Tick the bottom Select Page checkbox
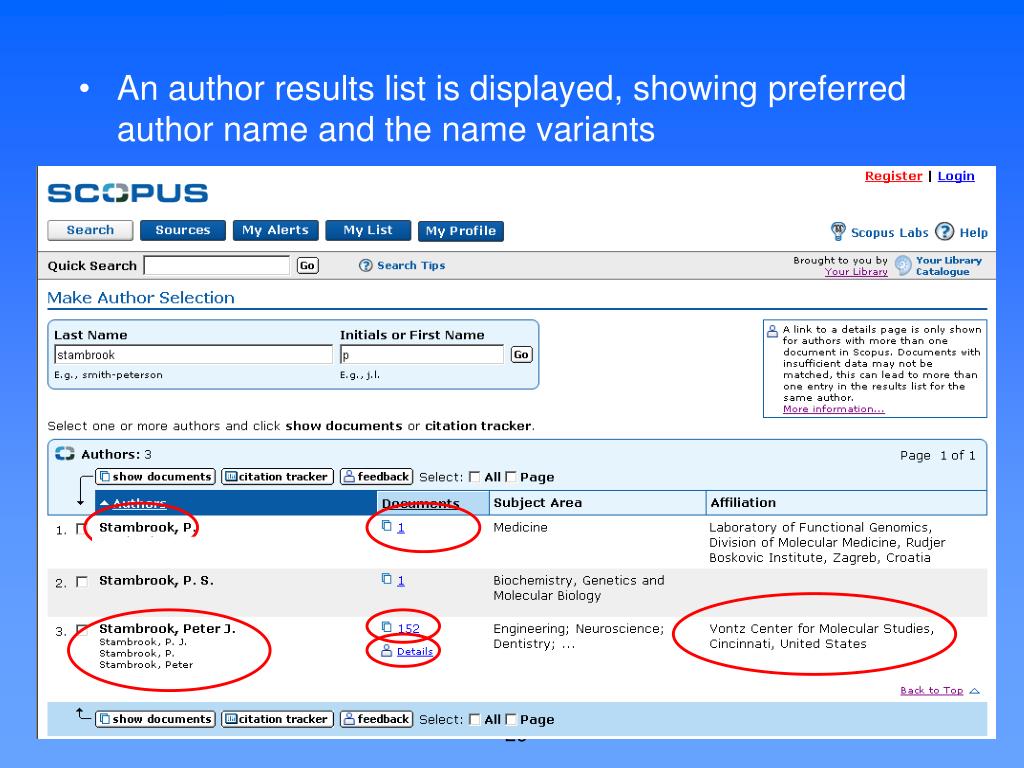The width and height of the screenshot is (1024, 768). coord(511,720)
